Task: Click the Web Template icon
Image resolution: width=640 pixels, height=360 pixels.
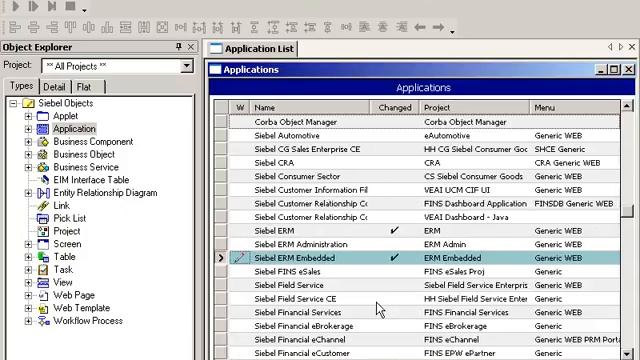Action: [43, 309]
